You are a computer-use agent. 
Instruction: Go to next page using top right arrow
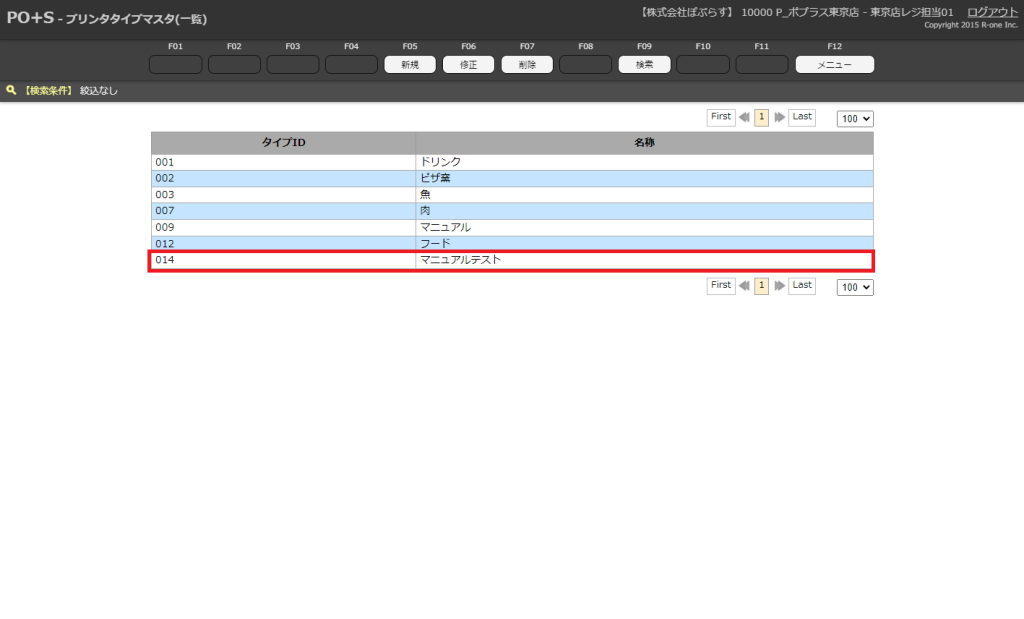(779, 118)
